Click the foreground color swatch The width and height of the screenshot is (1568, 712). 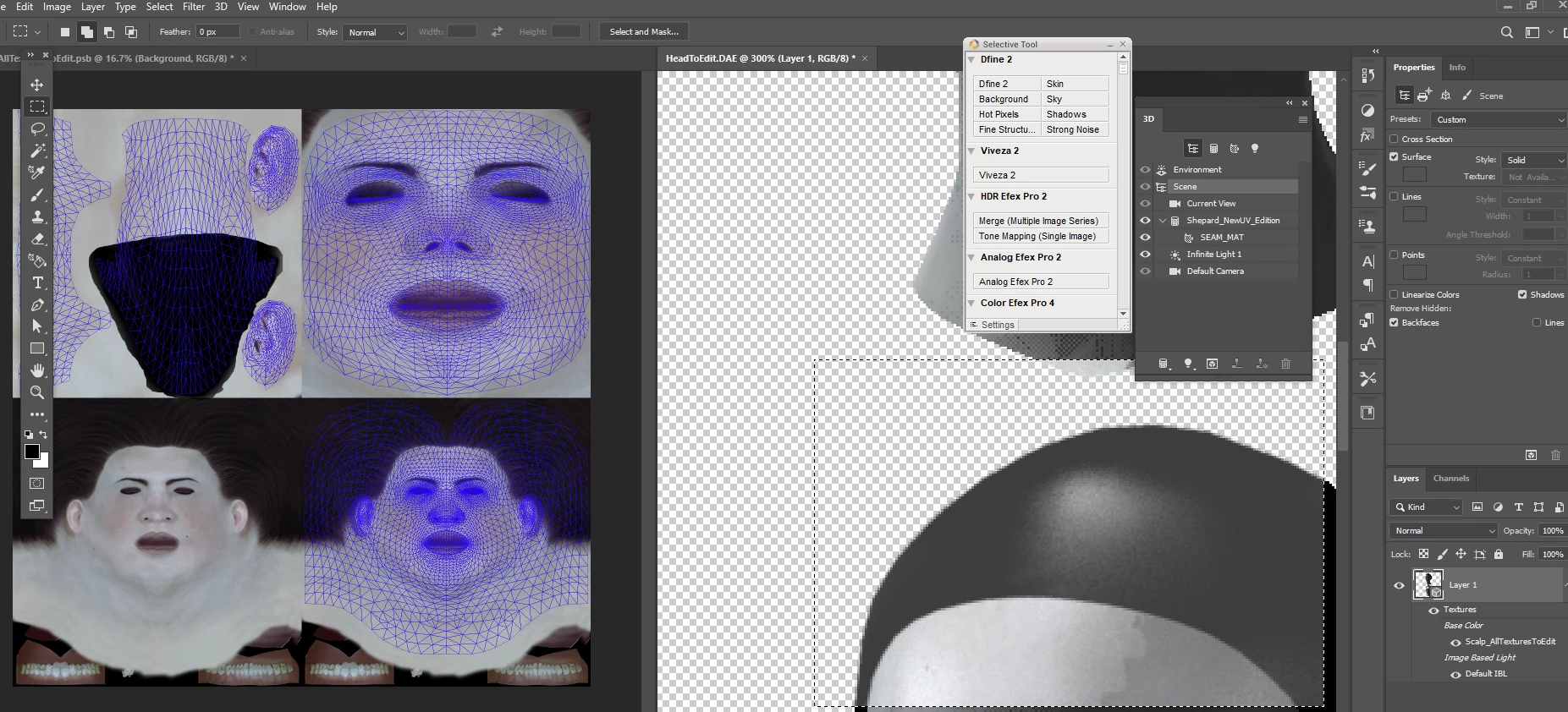click(32, 452)
